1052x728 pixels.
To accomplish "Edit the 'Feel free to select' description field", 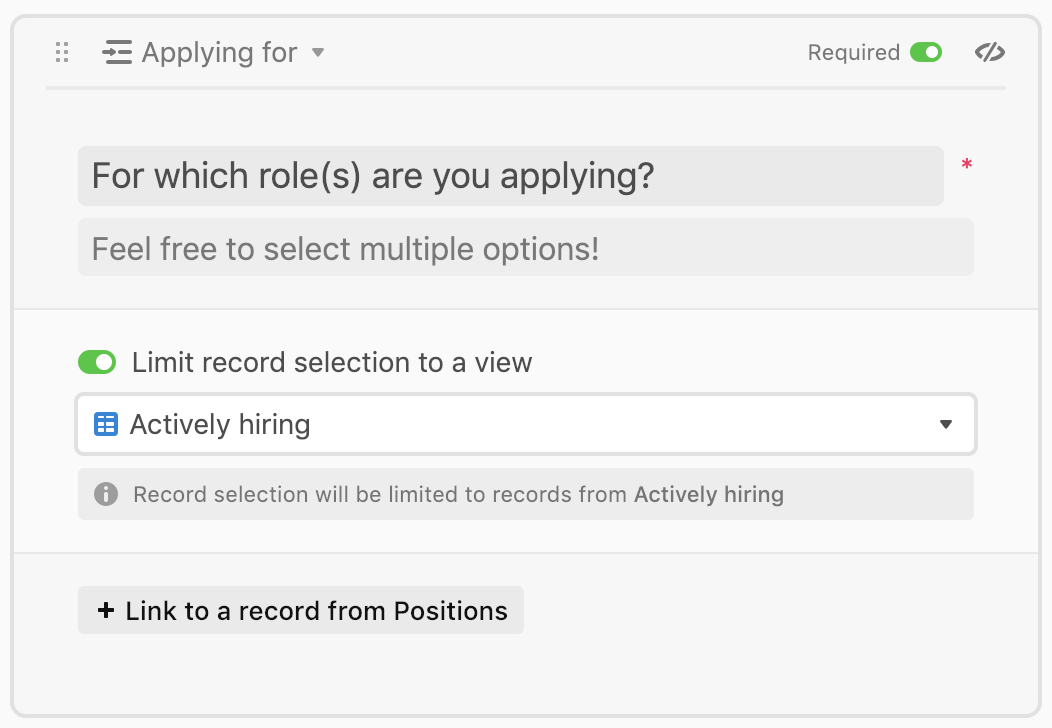I will point(526,248).
